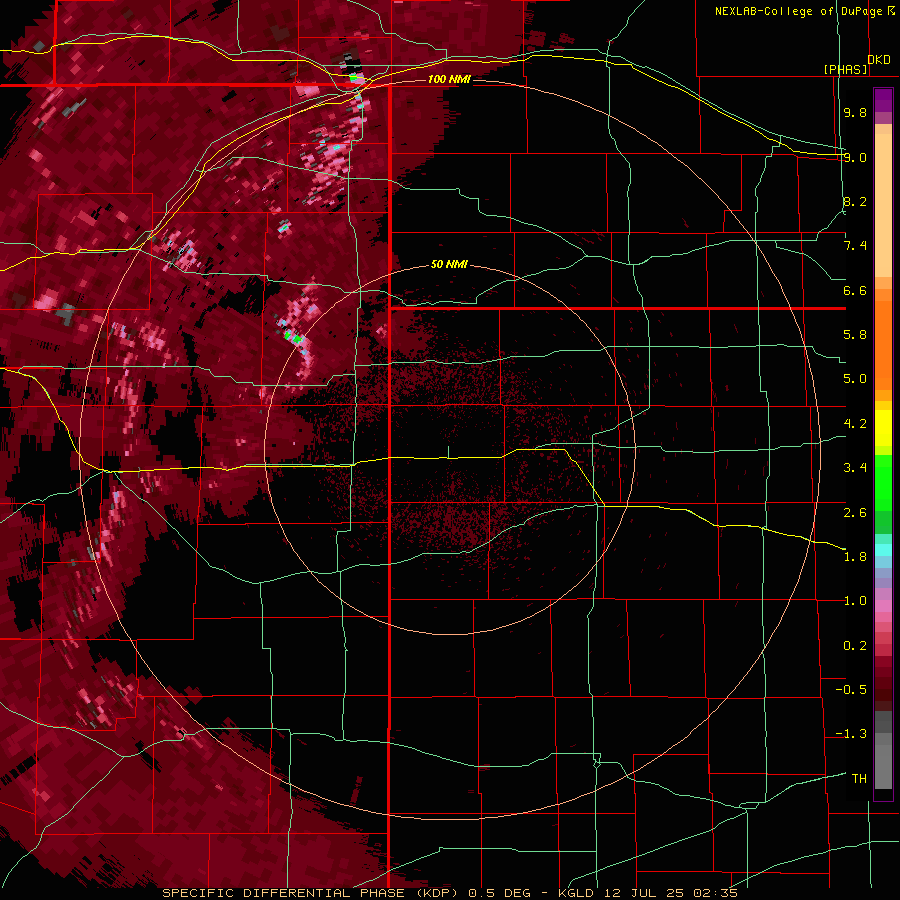Select the 7.4 scale value
The image size is (900, 900).
(x=855, y=246)
